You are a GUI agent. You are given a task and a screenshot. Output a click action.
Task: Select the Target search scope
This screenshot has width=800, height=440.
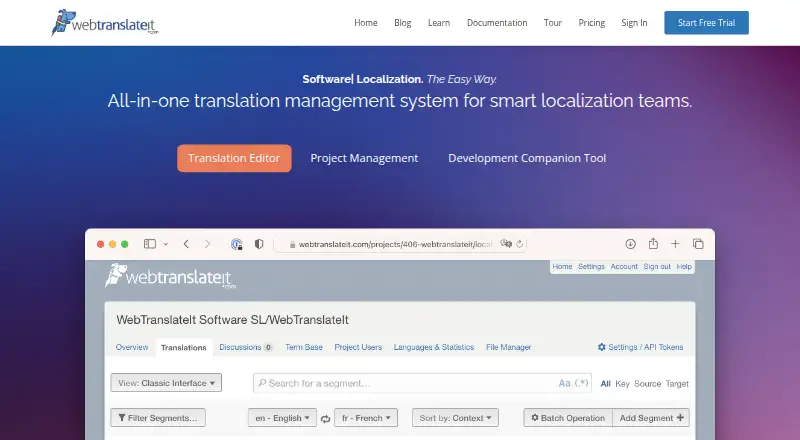(677, 383)
